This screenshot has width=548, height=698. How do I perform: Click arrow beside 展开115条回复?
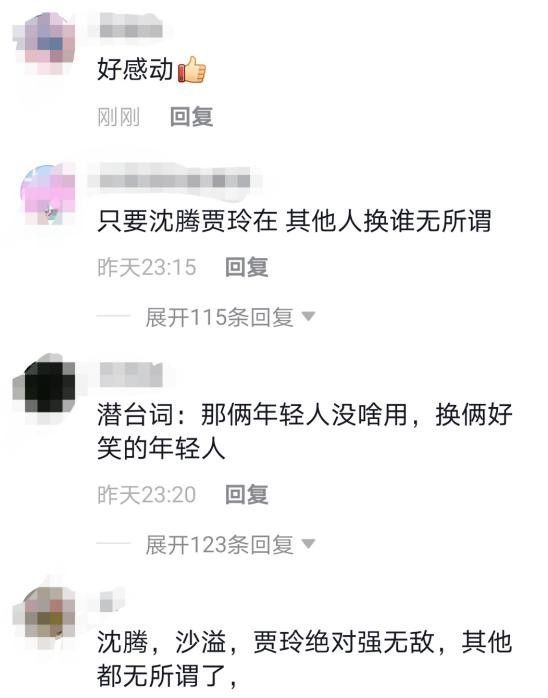308,317
